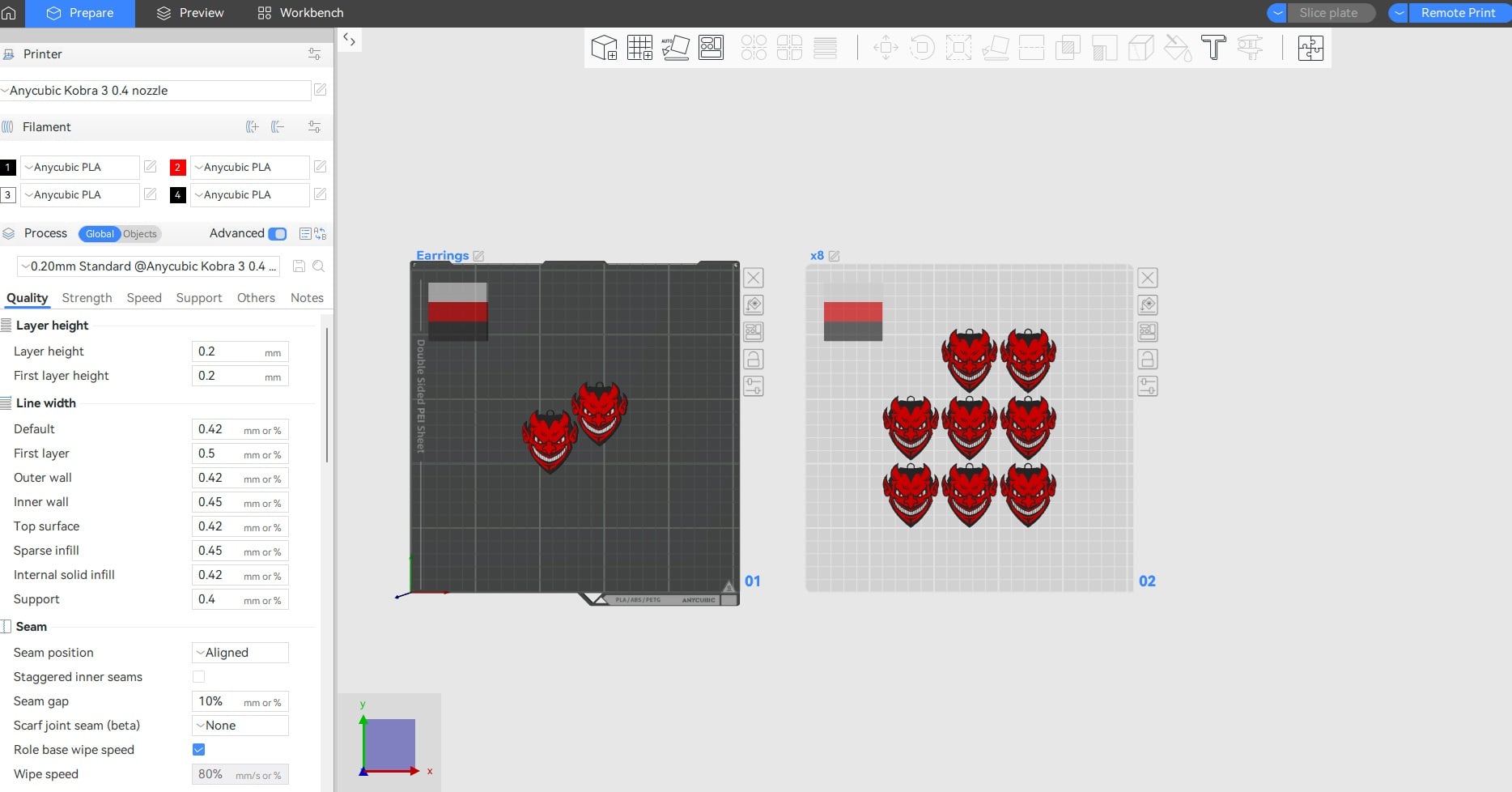Viewport: 1512px width, 792px height.
Task: Arrange objects on plate 02
Action: point(1148,332)
